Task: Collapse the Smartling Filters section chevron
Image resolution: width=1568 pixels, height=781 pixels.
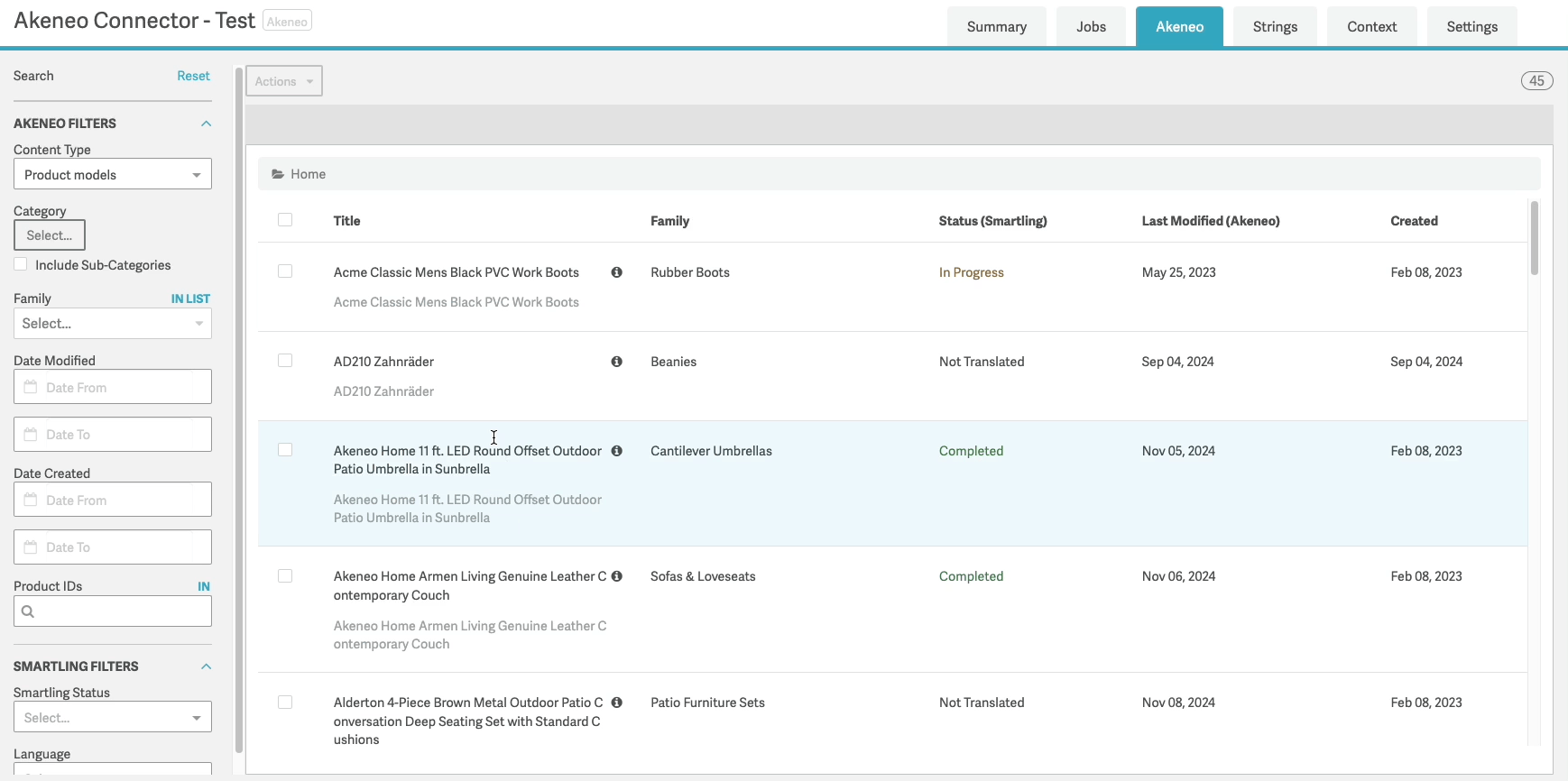Action: pos(206,666)
